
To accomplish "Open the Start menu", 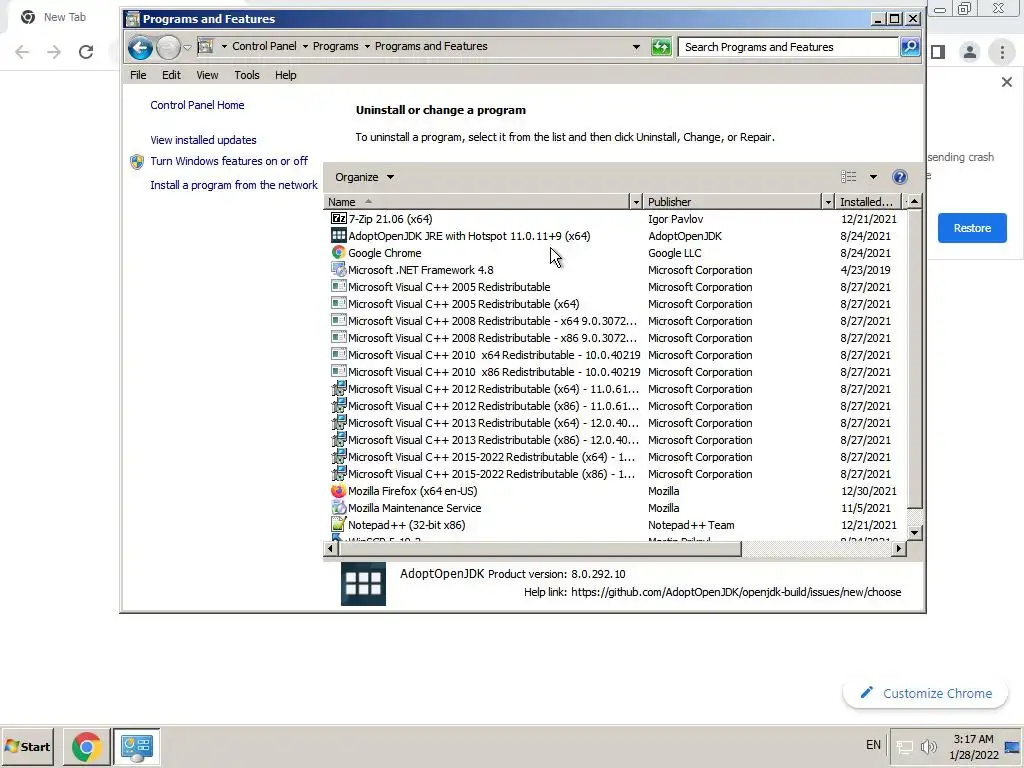I will [27, 746].
